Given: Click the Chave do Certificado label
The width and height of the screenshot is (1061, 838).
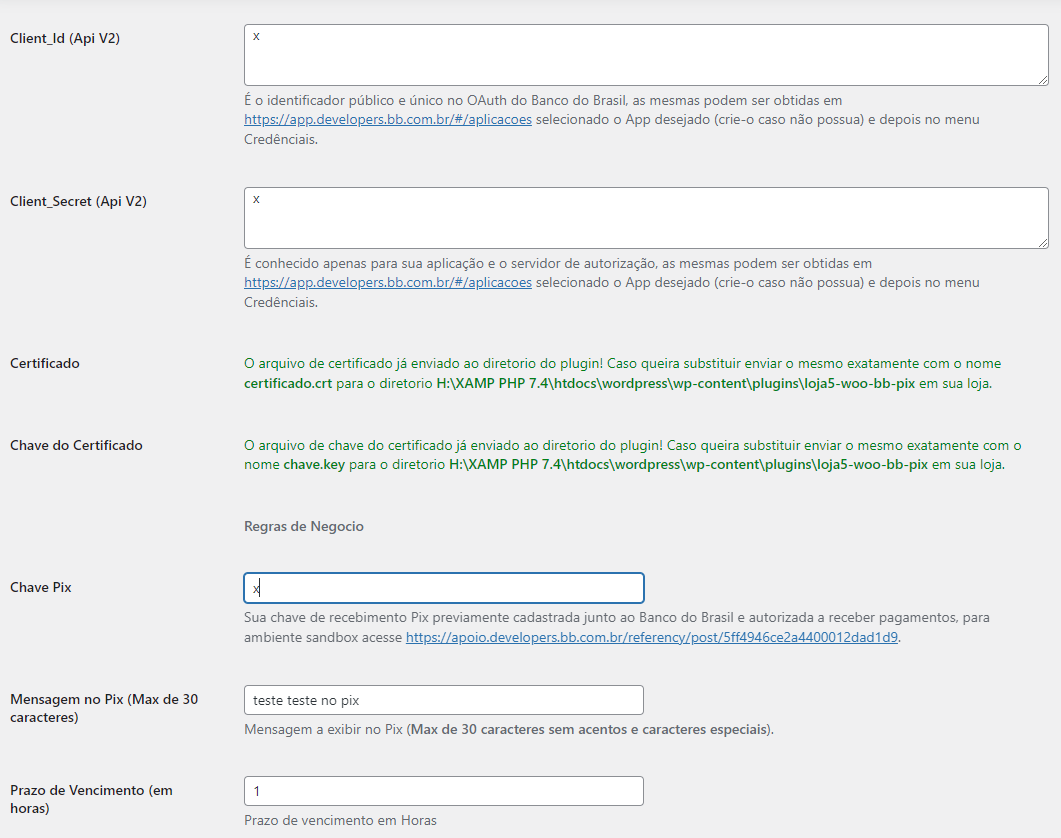Looking at the screenshot, I should 76,445.
